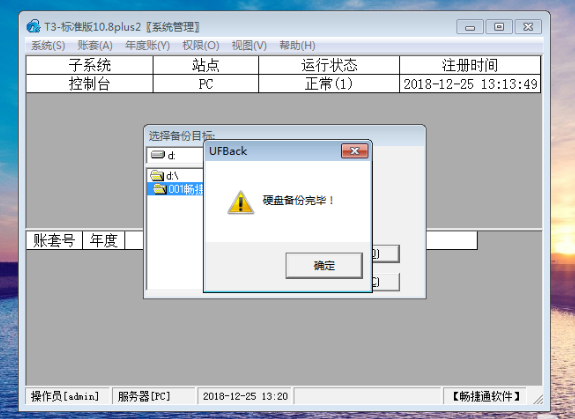Click the d: drive icon in selector
The height and width of the screenshot is (419, 575).
point(158,154)
